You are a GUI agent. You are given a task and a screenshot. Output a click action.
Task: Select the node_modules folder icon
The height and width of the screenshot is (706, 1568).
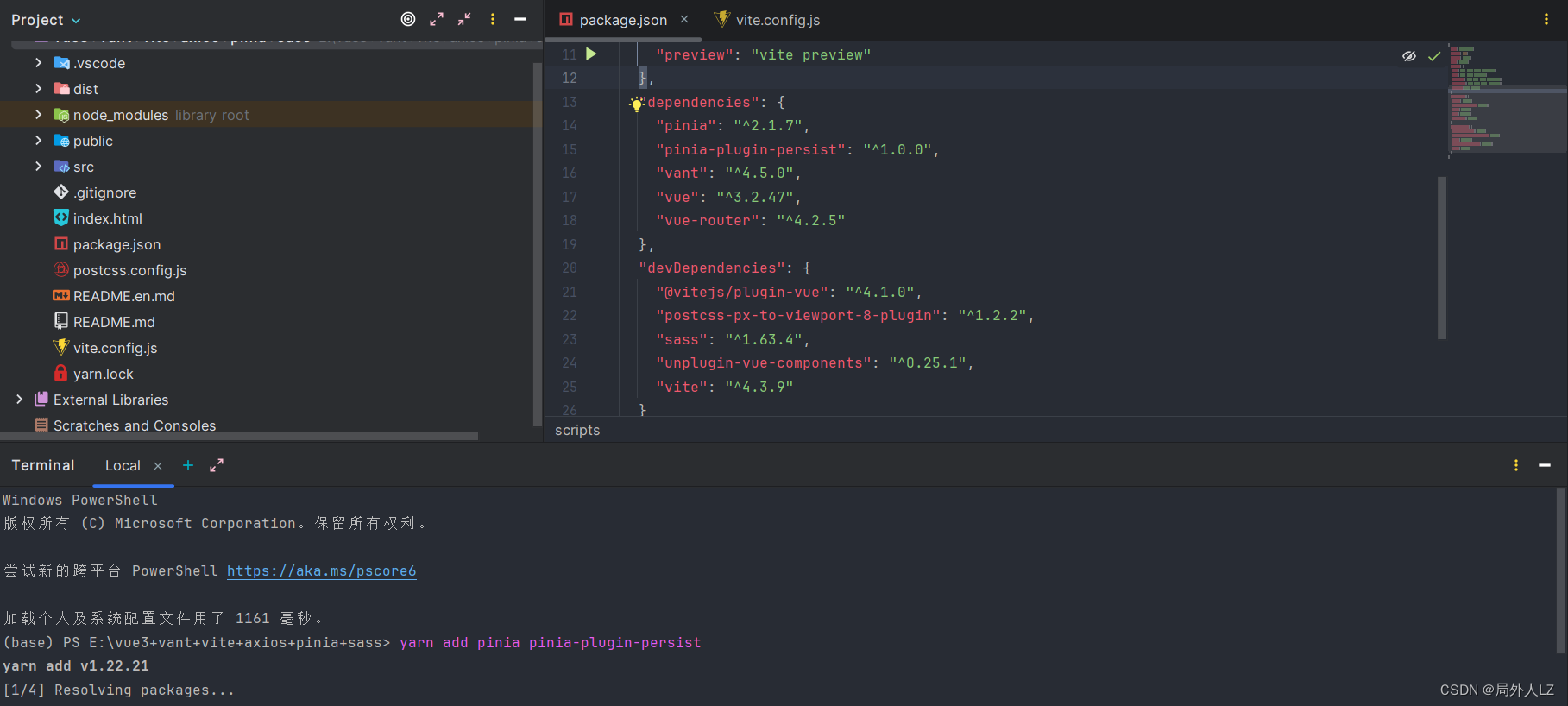[61, 115]
